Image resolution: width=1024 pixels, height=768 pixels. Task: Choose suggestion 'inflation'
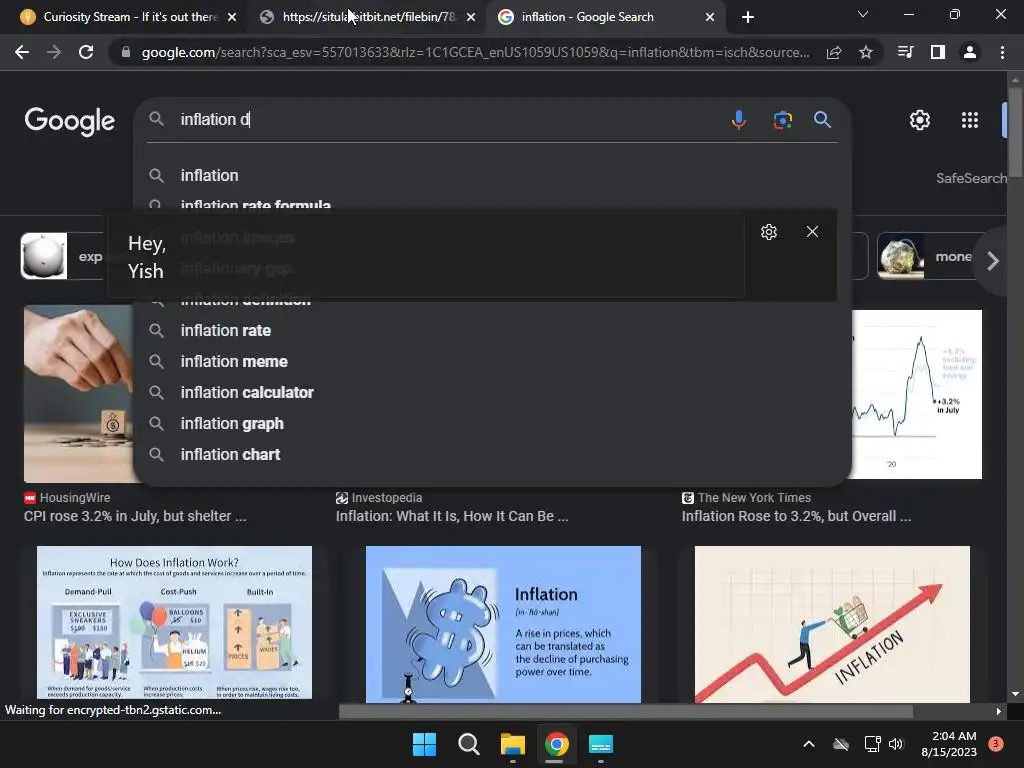pos(492,176)
